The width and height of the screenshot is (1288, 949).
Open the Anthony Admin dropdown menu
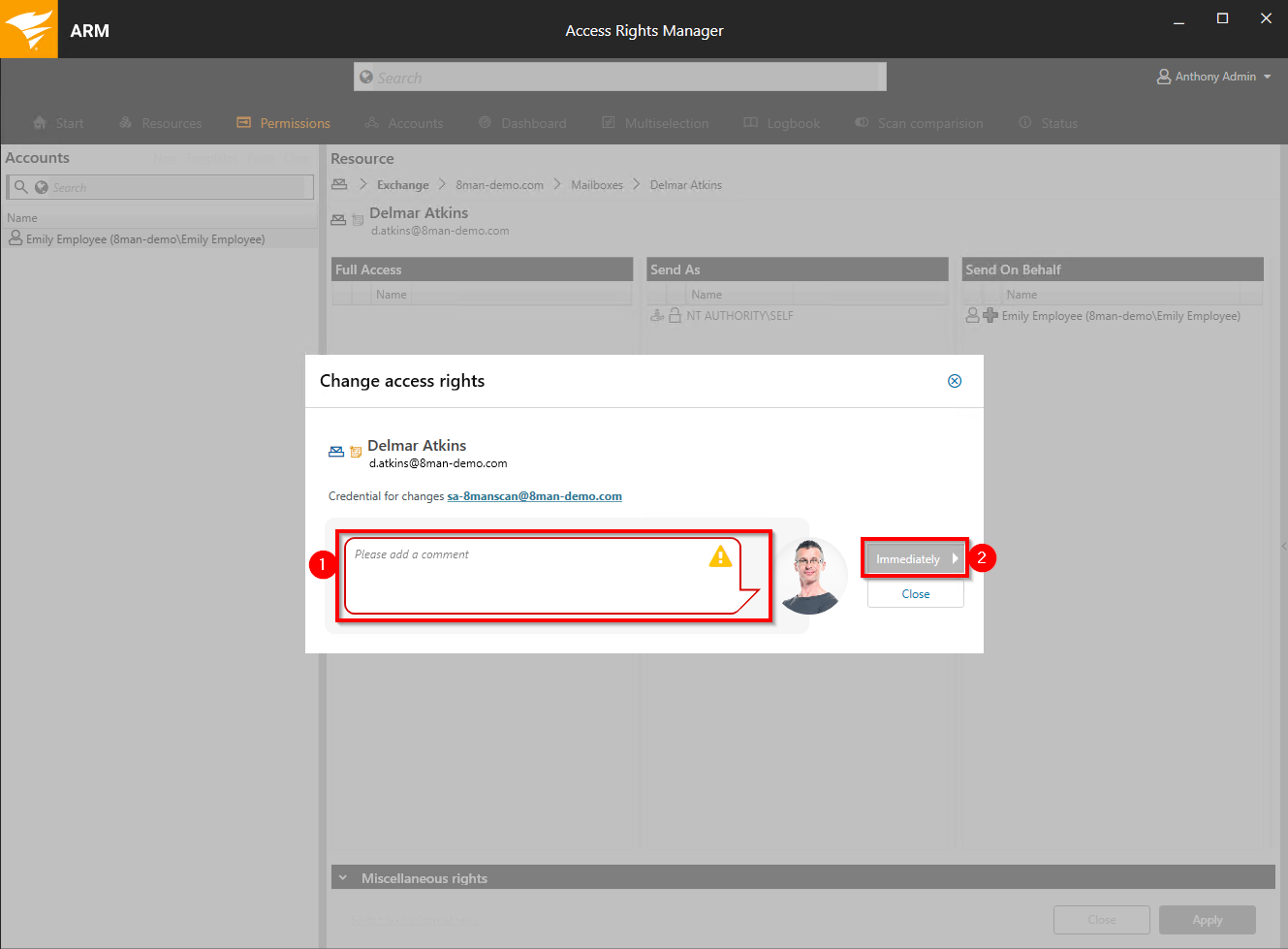1267,77
